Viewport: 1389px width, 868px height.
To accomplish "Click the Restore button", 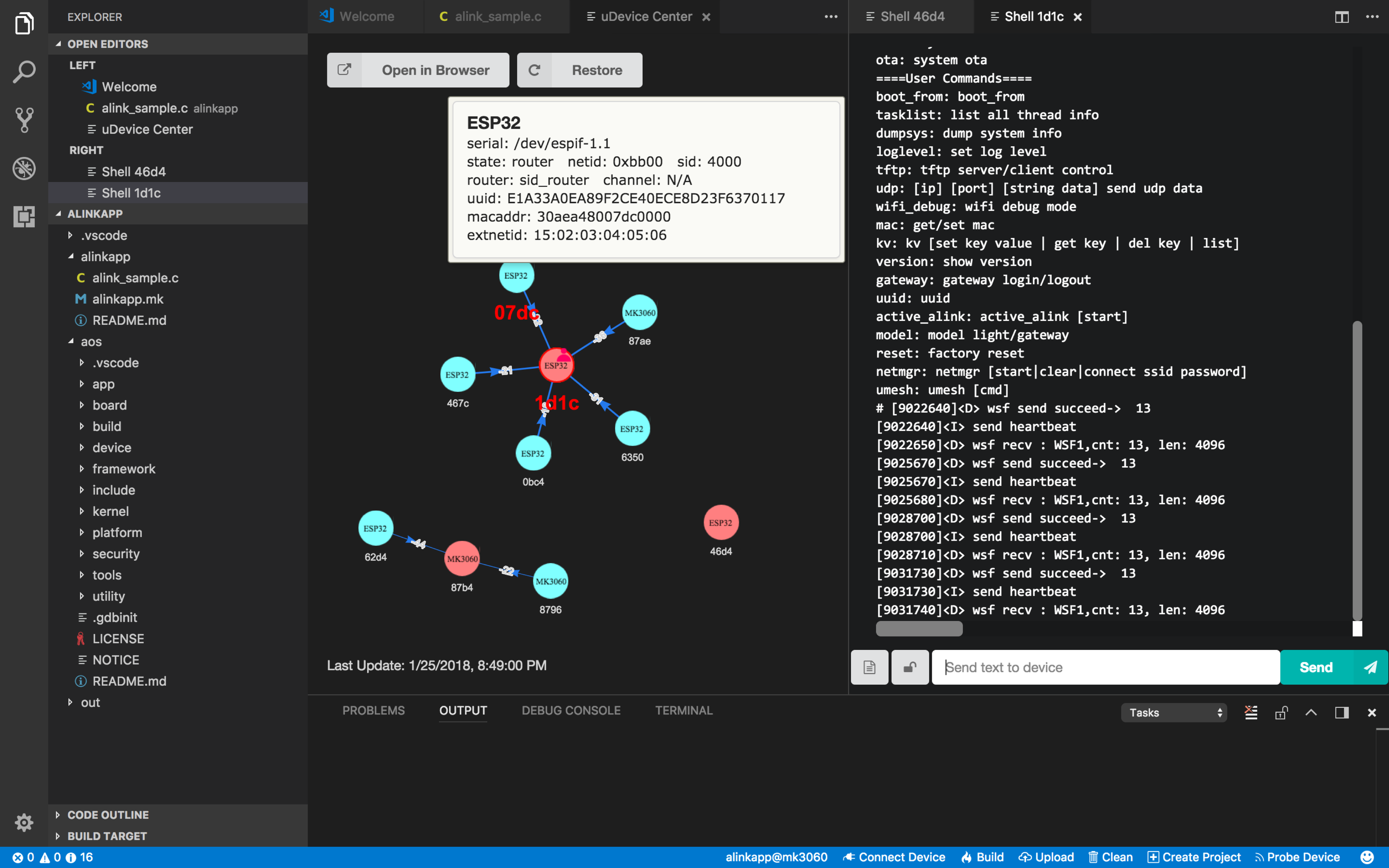I will tap(579, 70).
